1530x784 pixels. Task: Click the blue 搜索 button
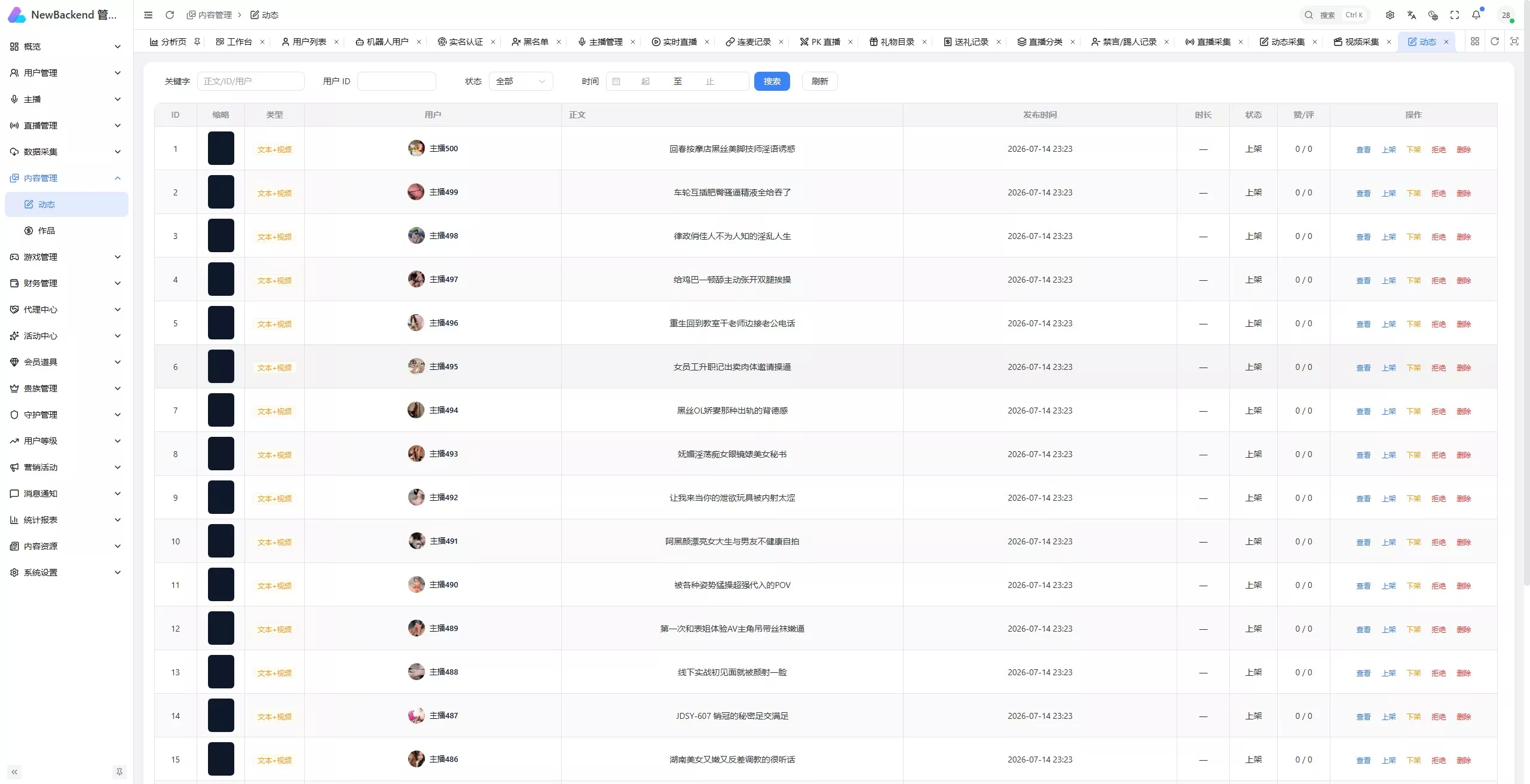click(x=772, y=81)
